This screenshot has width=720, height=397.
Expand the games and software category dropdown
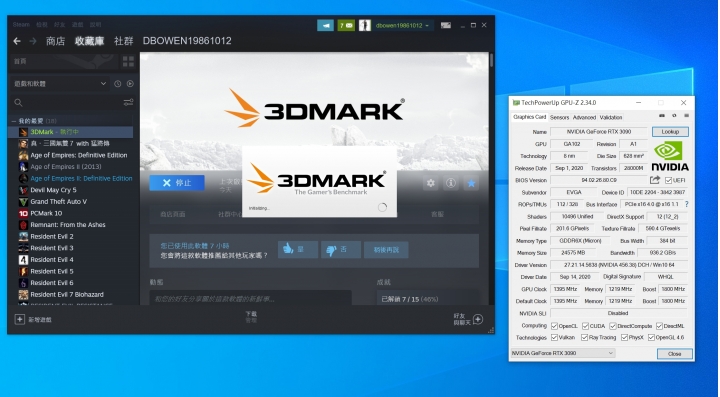60,84
